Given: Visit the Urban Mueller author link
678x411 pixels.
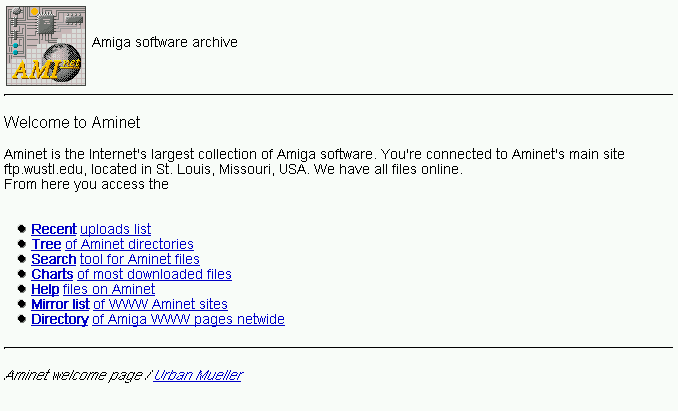Looking at the screenshot, I should [197, 375].
